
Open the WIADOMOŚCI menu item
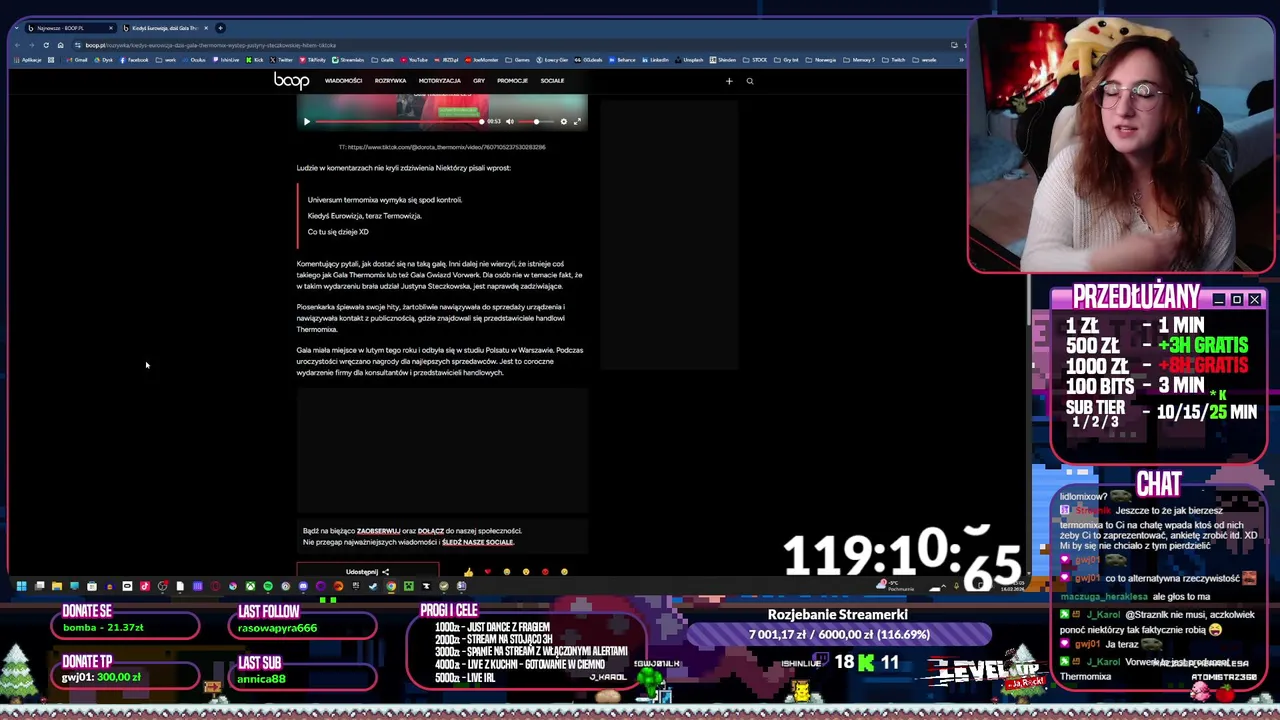click(x=343, y=81)
